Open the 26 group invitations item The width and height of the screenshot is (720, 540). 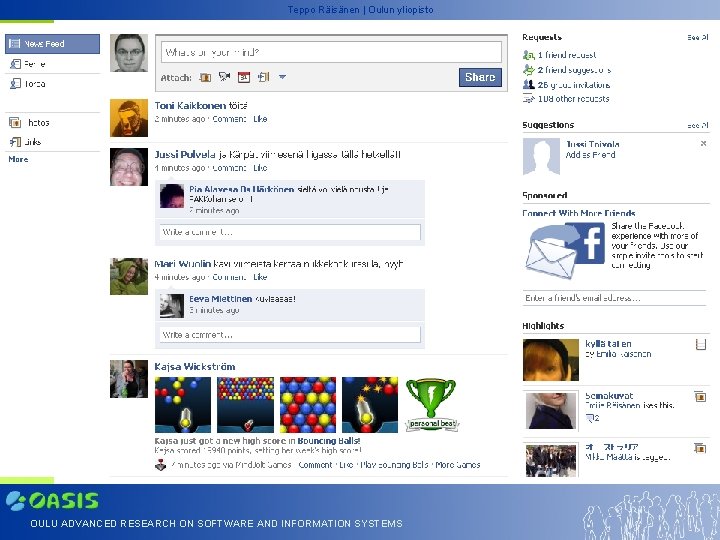574,85
